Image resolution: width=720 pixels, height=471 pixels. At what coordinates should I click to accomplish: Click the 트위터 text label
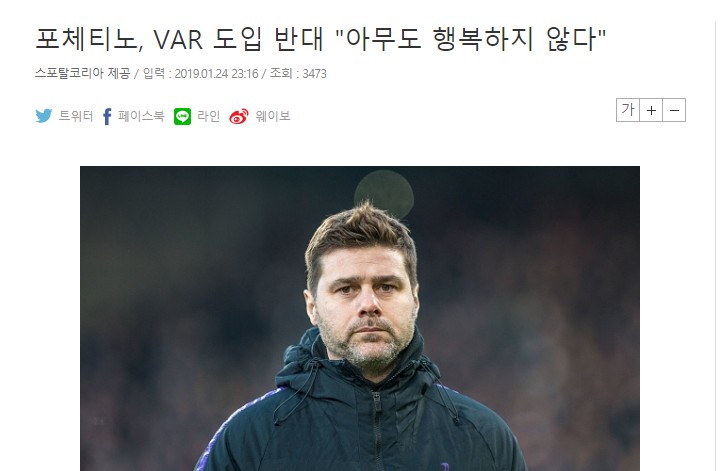pos(76,116)
